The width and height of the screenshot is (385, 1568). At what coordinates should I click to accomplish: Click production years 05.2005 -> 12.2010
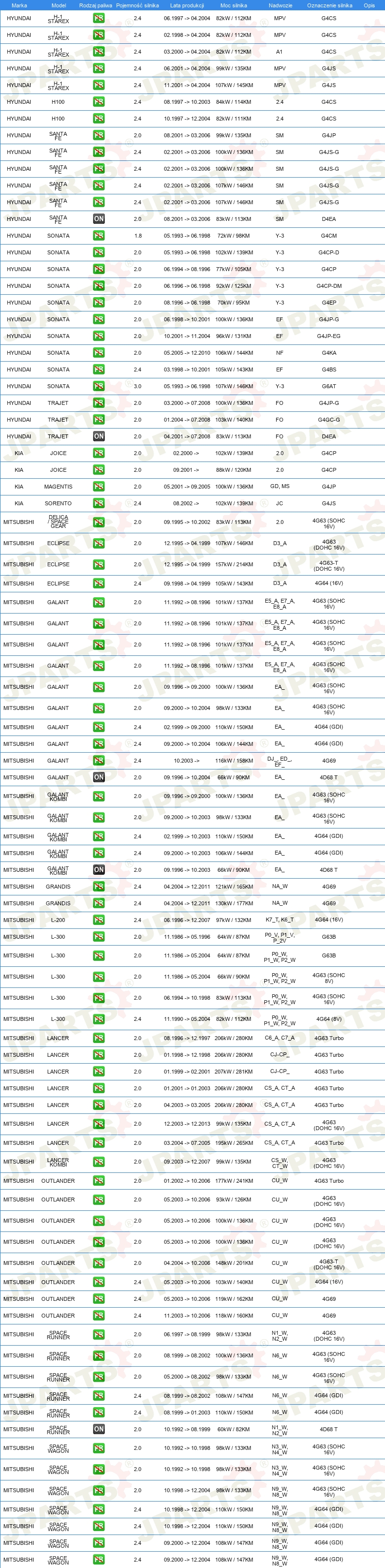[187, 353]
